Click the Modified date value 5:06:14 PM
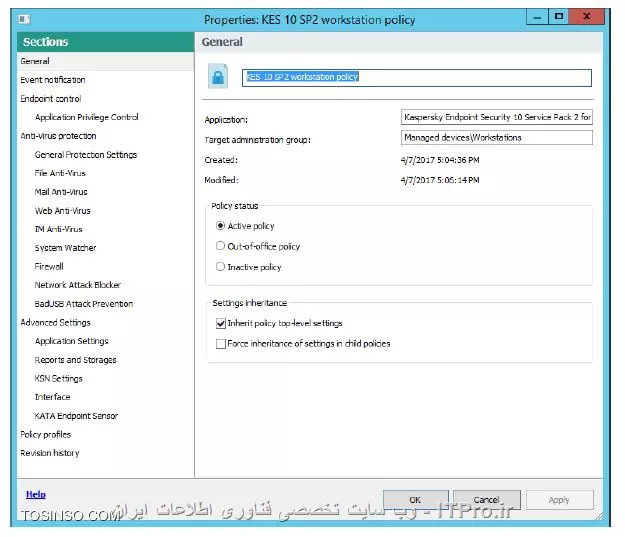625x537 pixels. (x=440, y=180)
